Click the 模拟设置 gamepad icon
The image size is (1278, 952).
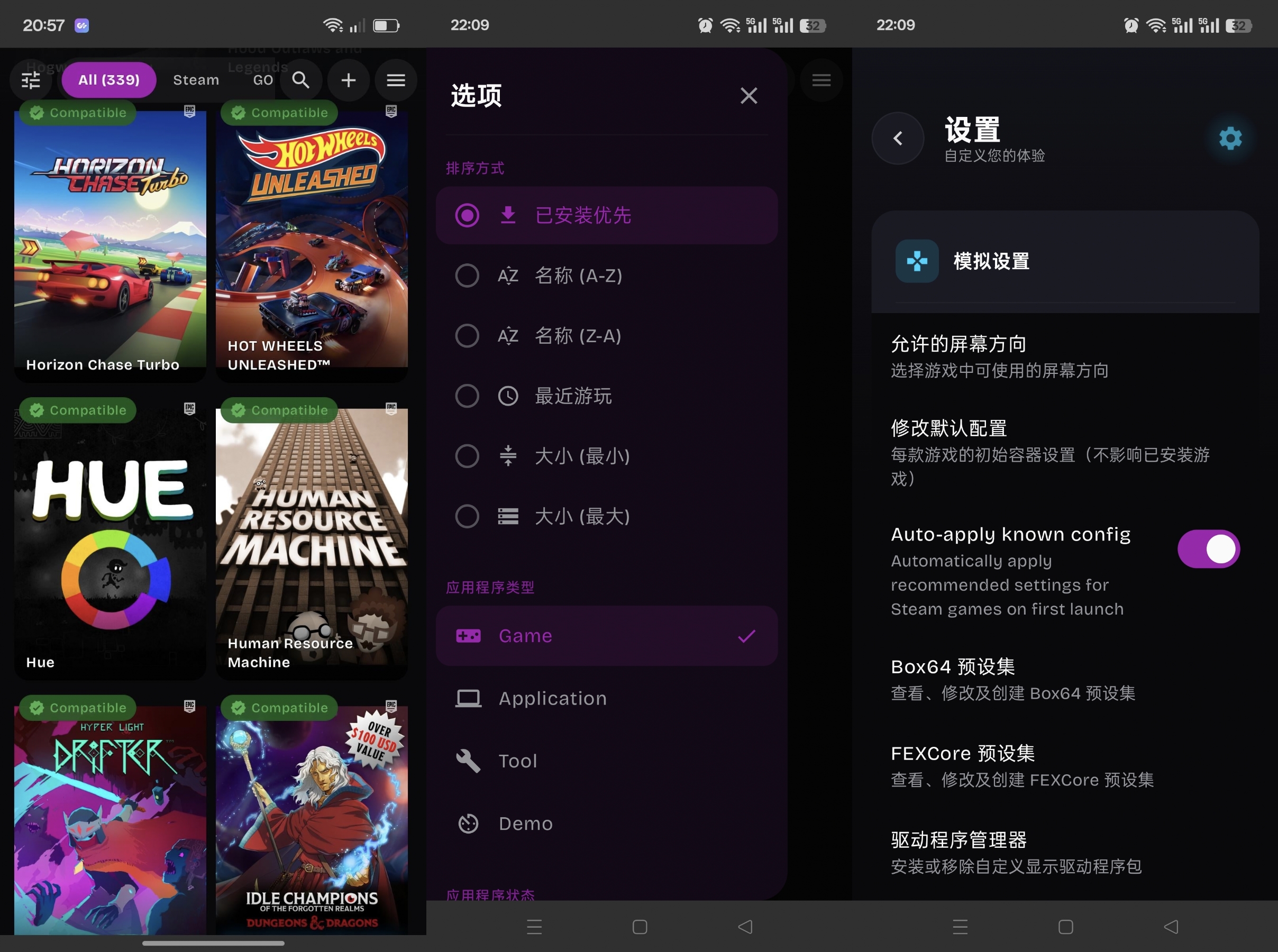(917, 261)
